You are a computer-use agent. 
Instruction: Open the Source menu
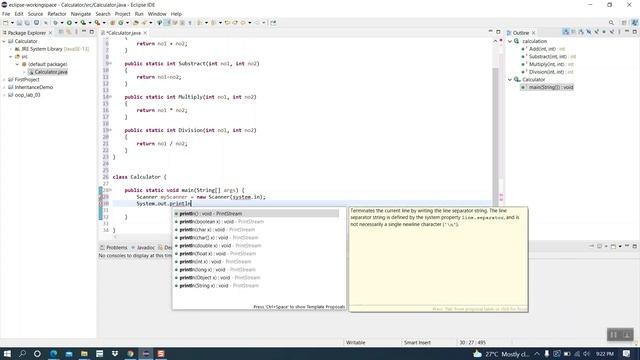35,14
